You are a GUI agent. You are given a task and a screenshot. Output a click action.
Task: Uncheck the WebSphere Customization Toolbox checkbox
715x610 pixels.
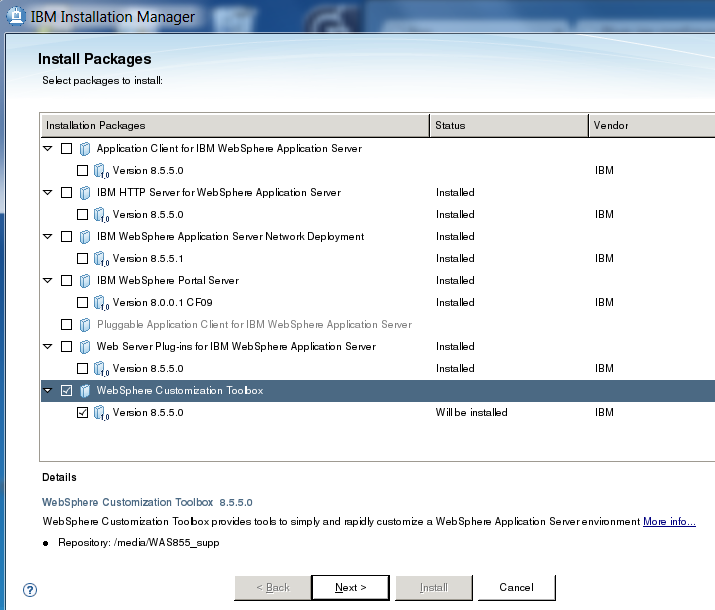[67, 391]
